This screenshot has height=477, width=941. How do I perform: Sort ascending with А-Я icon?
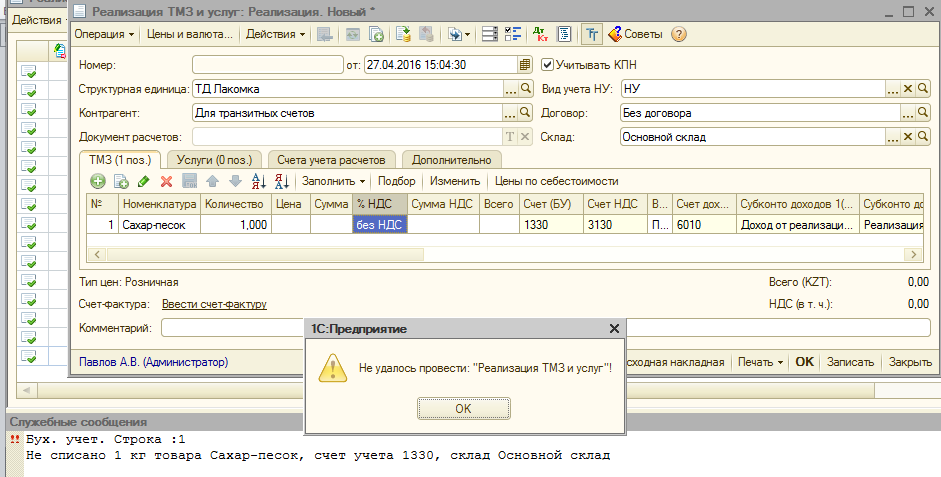[259, 181]
